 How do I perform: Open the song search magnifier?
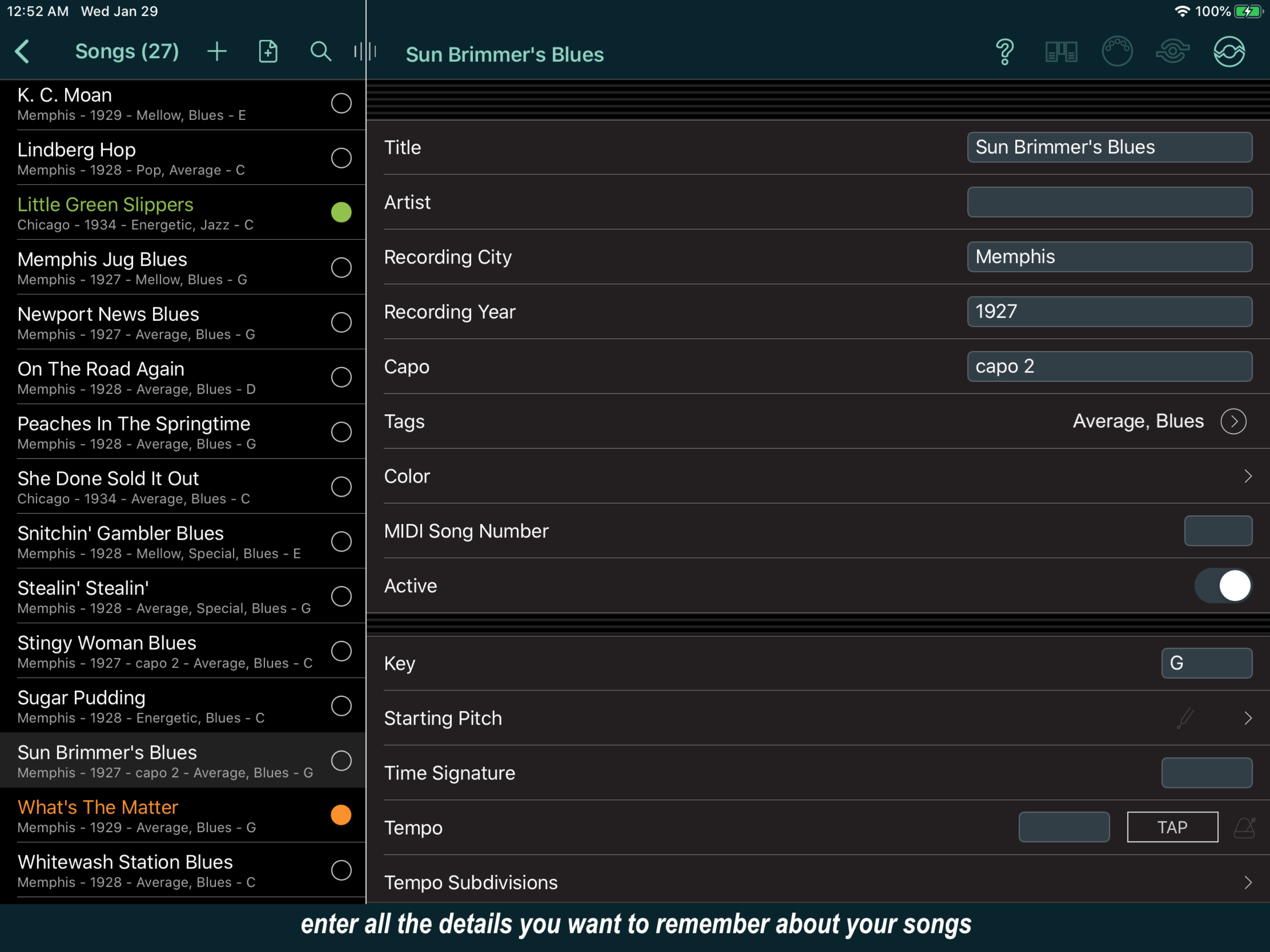pyautogui.click(x=320, y=52)
